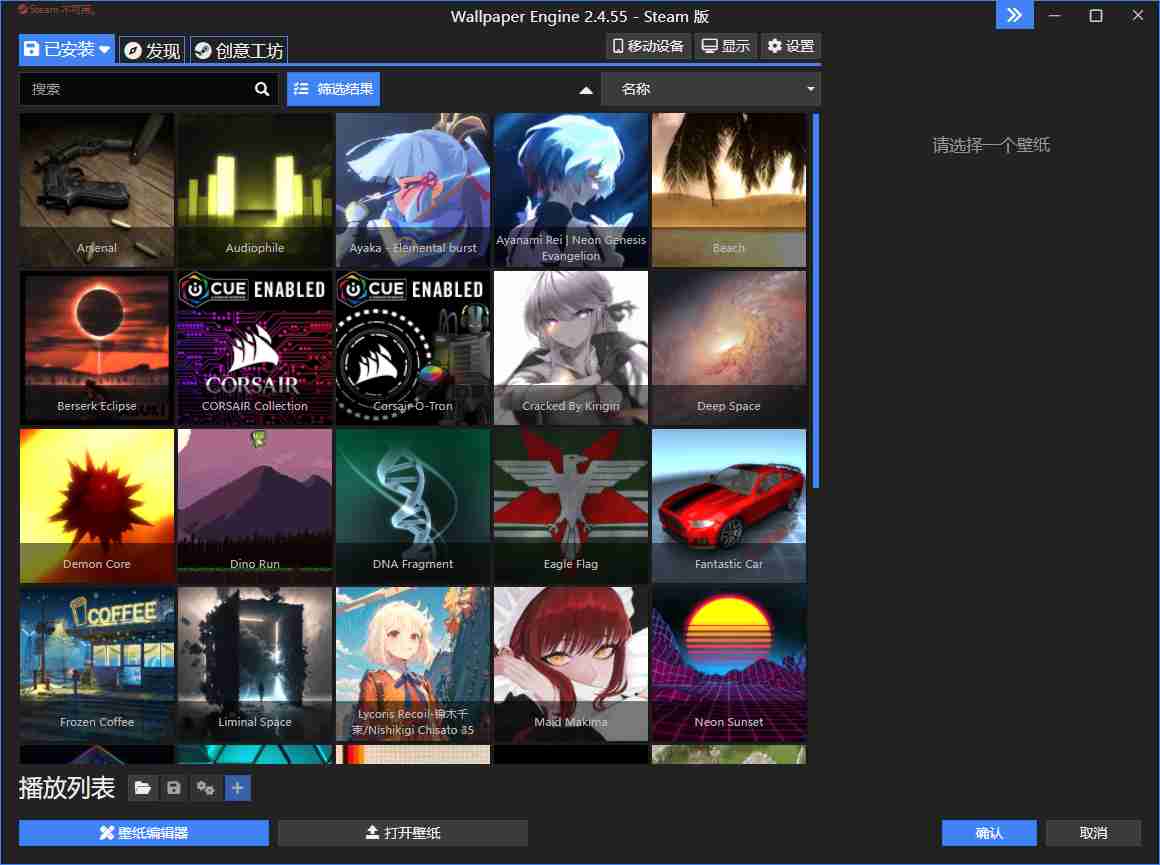Click the wallpaper list vertical scrollbar
The height and width of the screenshot is (865, 1160).
[x=816, y=300]
